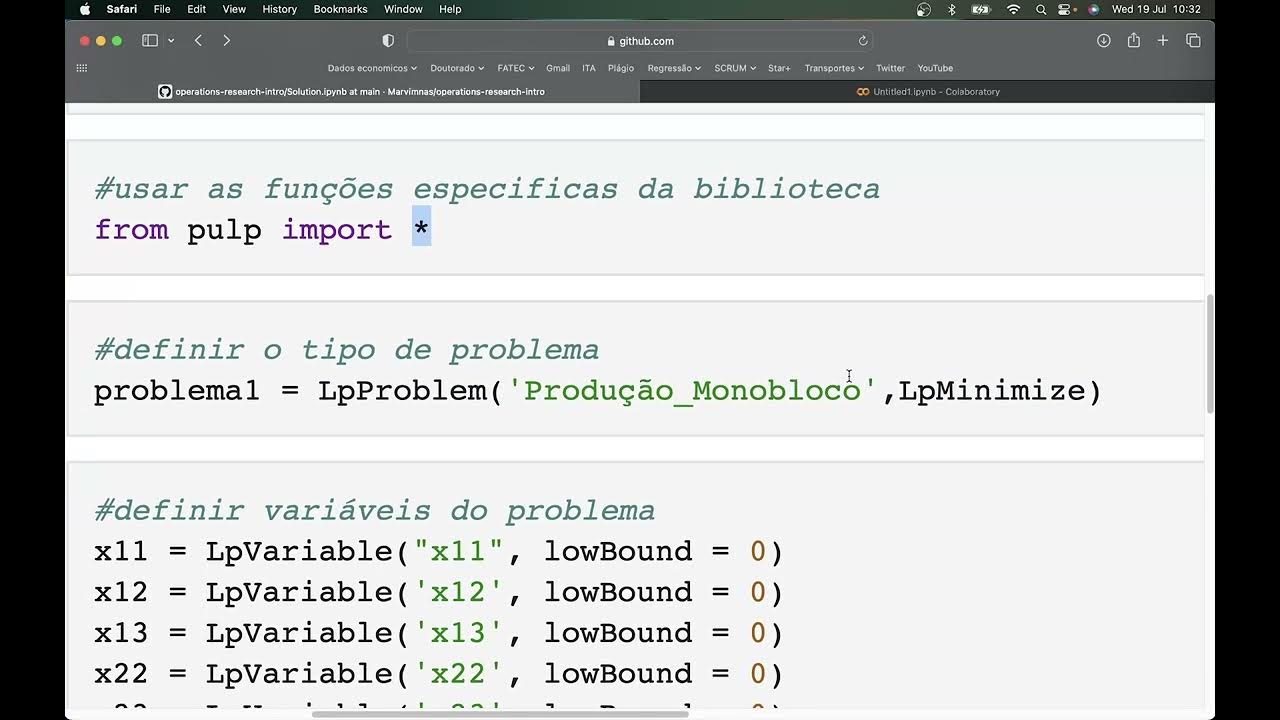Show Safari downloads
Image resolution: width=1280 pixels, height=720 pixels.
[x=1104, y=41]
